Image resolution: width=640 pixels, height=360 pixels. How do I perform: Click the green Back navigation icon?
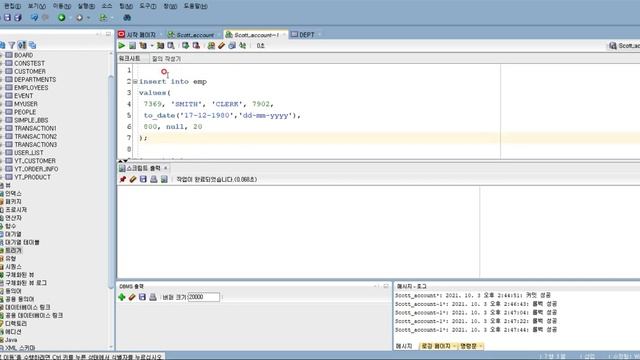62,18
